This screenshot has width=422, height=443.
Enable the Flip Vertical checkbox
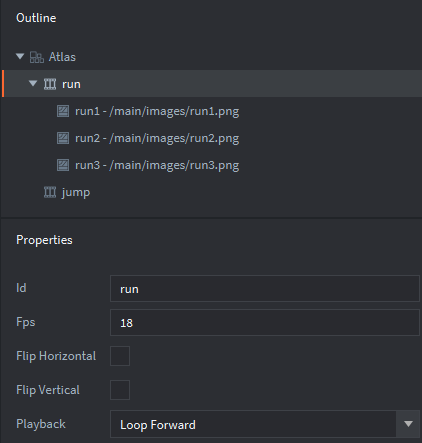[x=120, y=390]
